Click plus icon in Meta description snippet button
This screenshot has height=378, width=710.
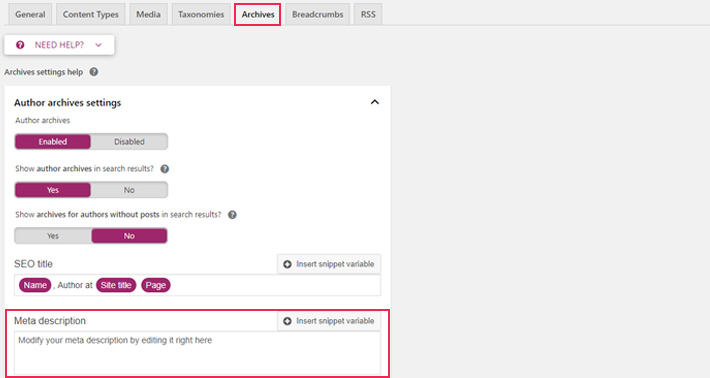[x=287, y=321]
